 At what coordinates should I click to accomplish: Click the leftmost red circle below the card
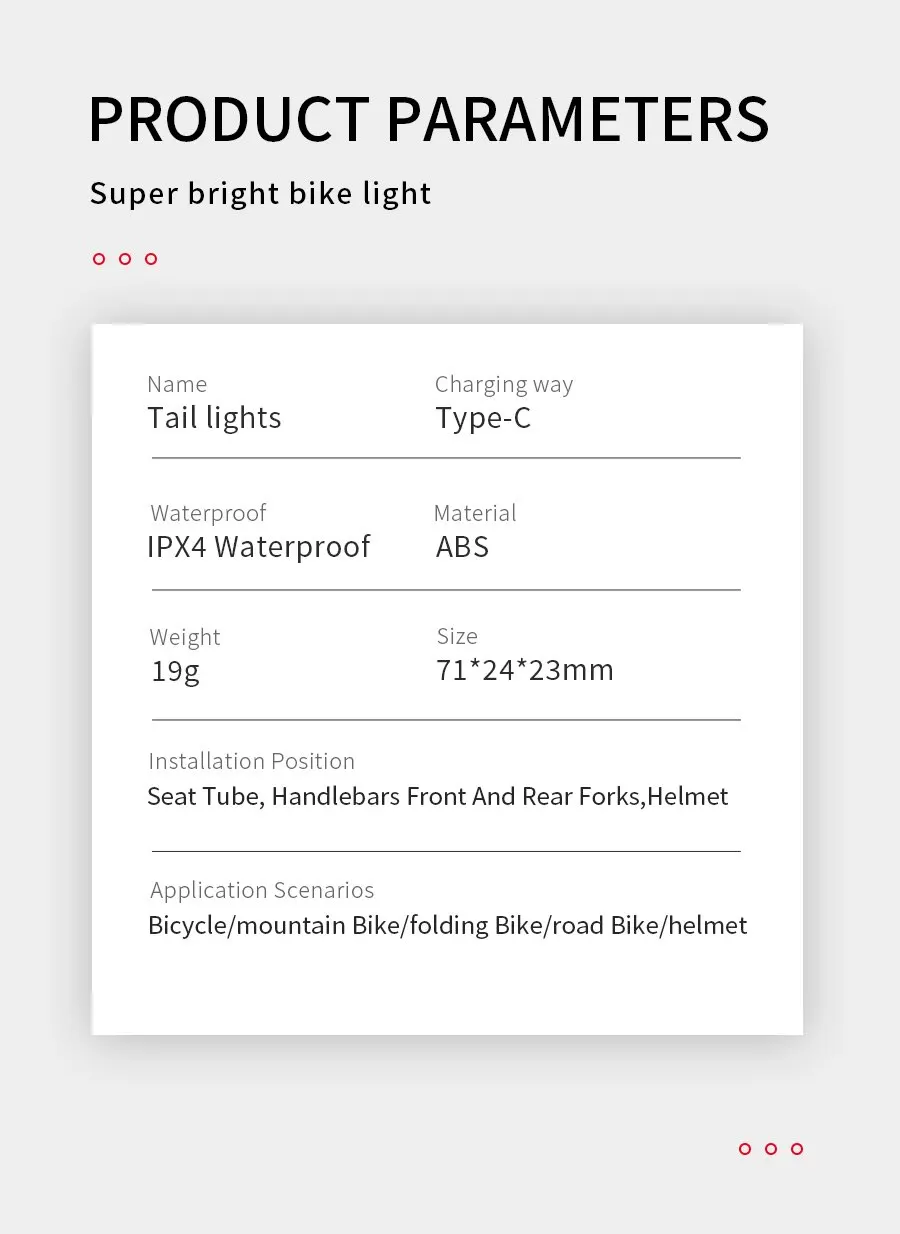click(x=745, y=1149)
